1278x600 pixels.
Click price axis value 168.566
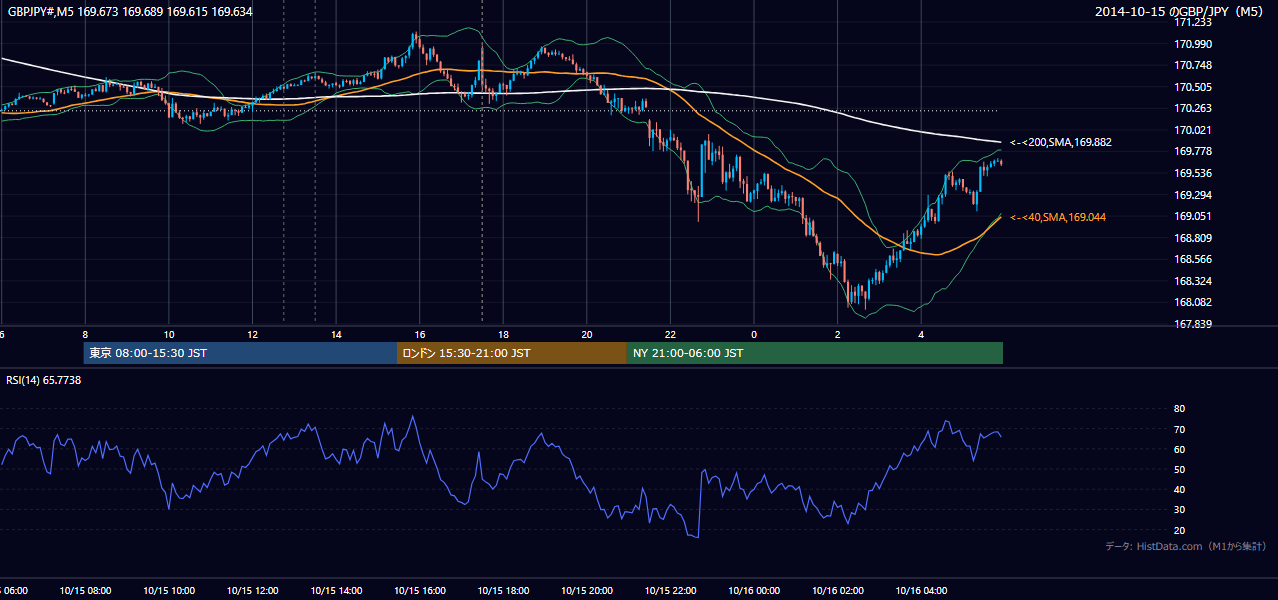pos(1193,259)
